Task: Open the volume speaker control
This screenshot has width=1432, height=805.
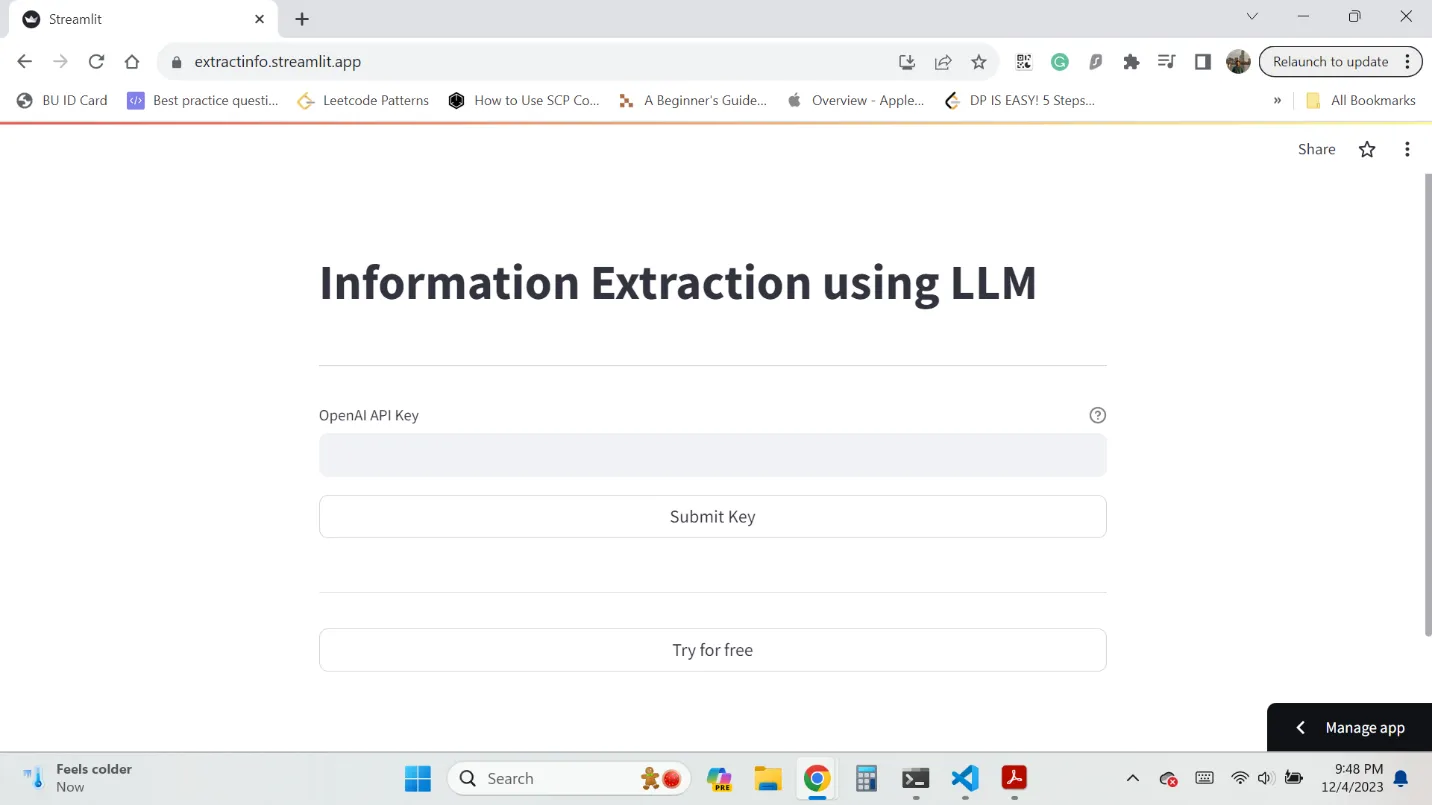Action: tap(1265, 778)
